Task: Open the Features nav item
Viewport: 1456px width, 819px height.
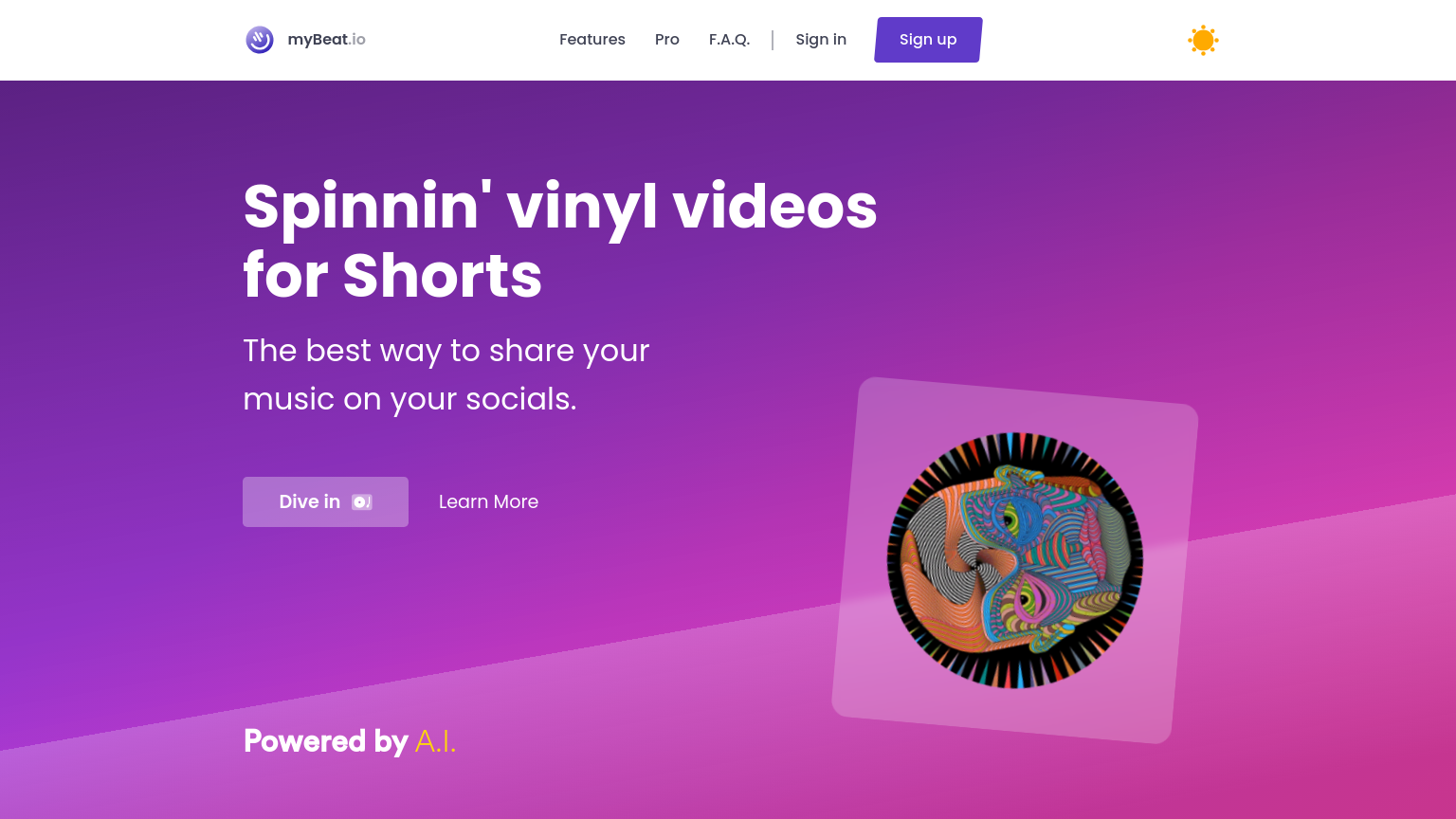Action: pos(592,40)
